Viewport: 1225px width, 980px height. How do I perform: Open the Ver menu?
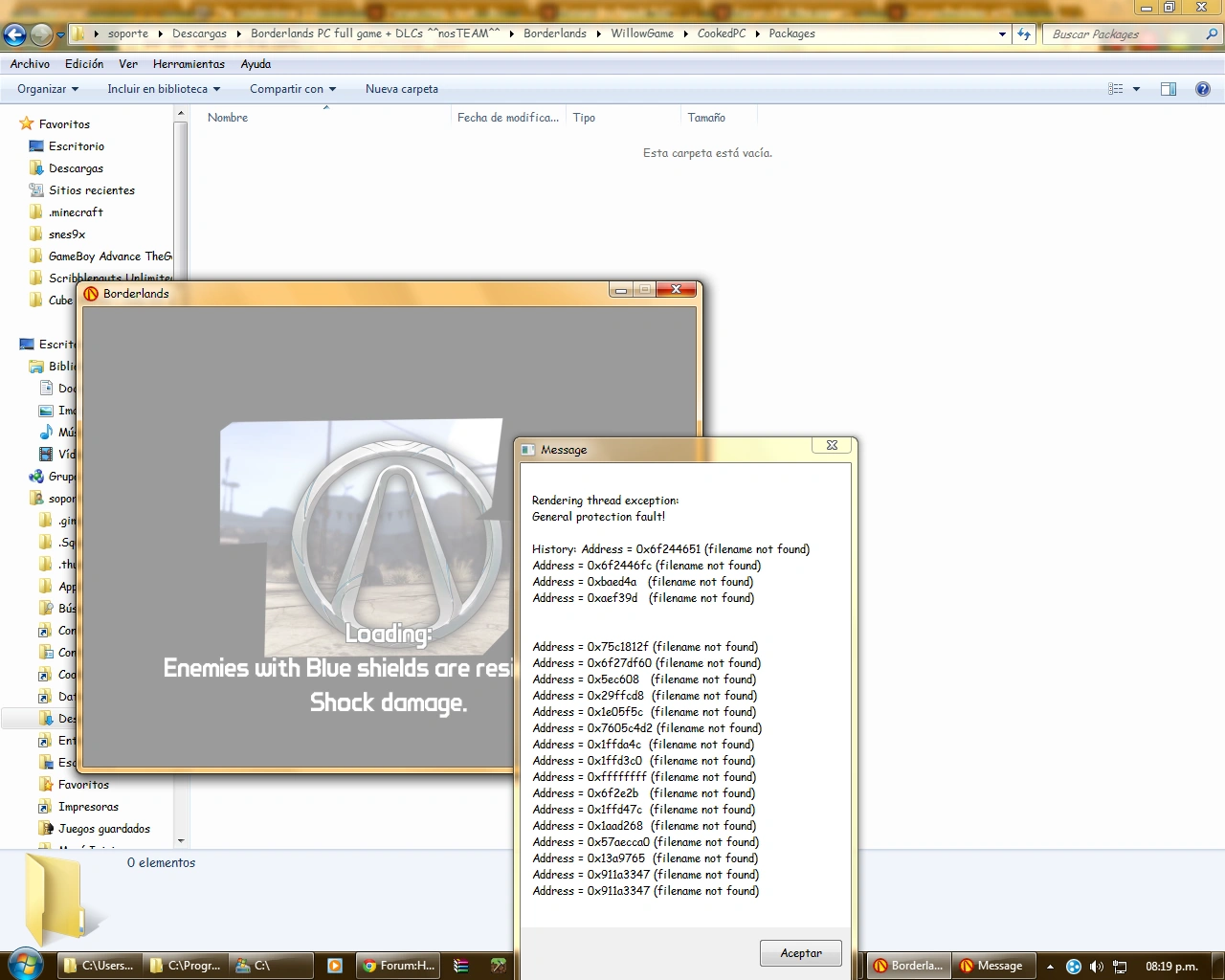point(128,64)
